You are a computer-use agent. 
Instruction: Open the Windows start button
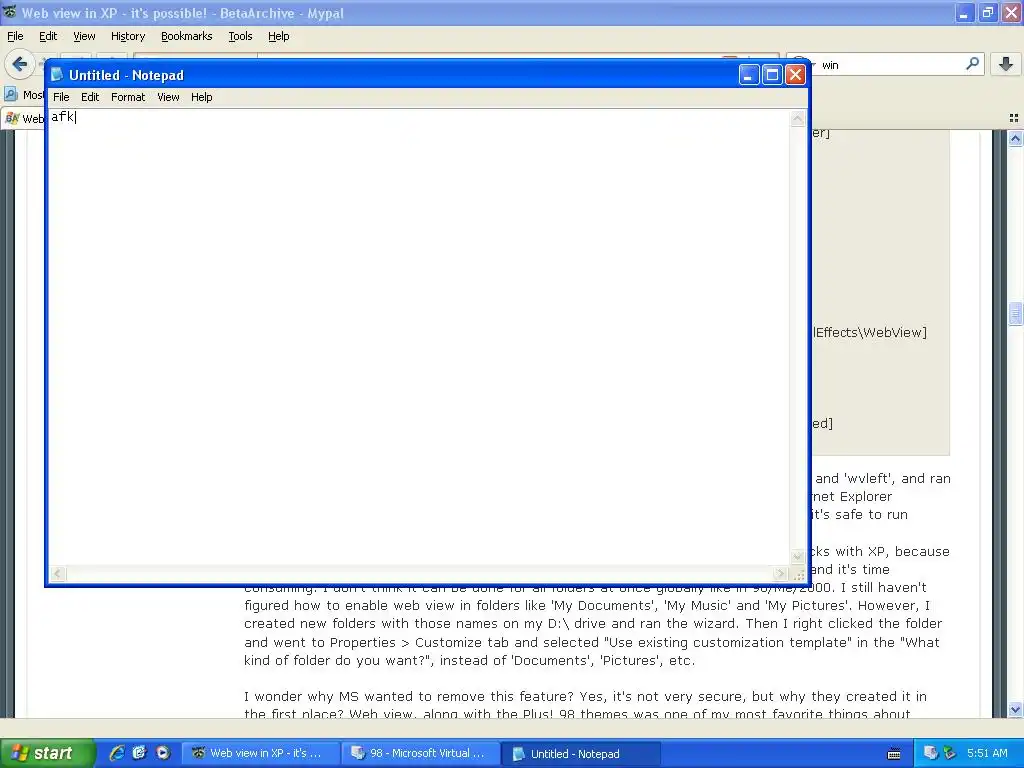coord(47,753)
